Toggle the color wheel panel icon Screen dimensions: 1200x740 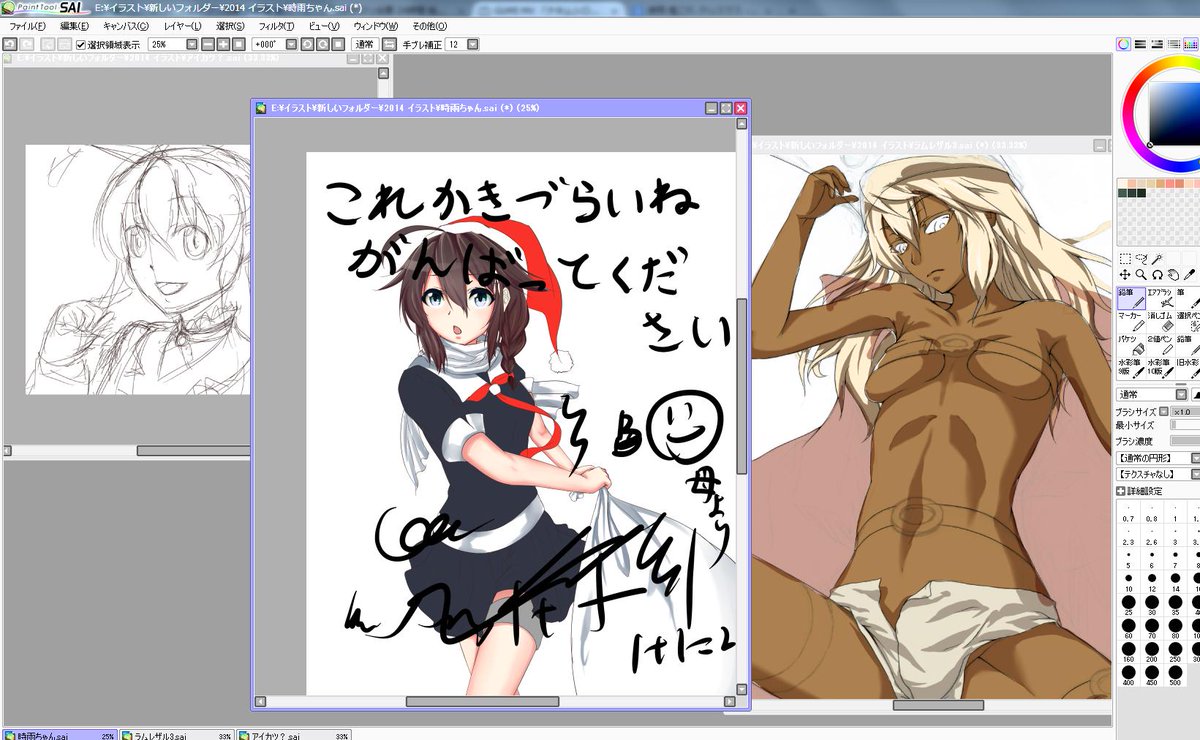[x=1123, y=44]
